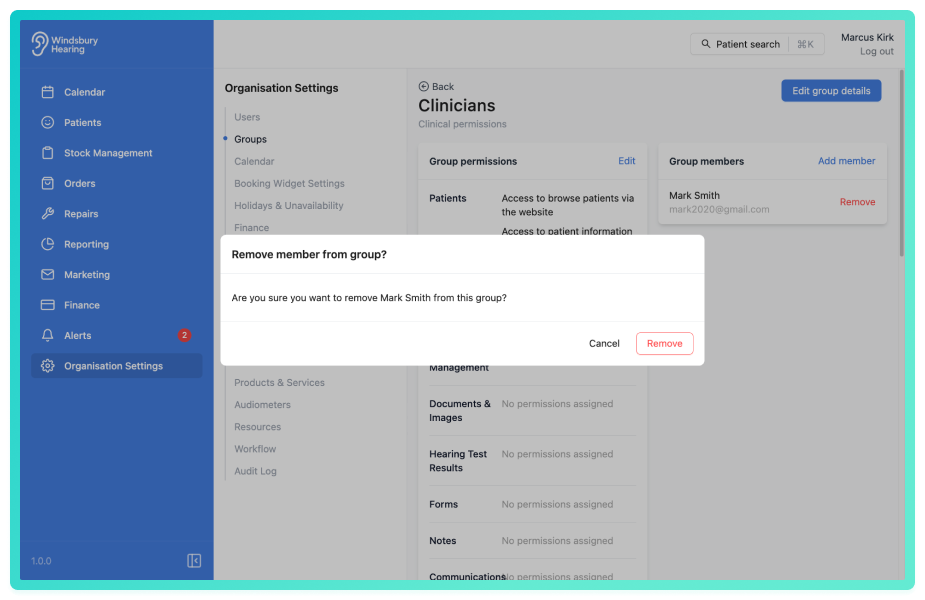The width and height of the screenshot is (925, 600).
Task: Select the Stock Management clipboard icon
Action: (48, 153)
